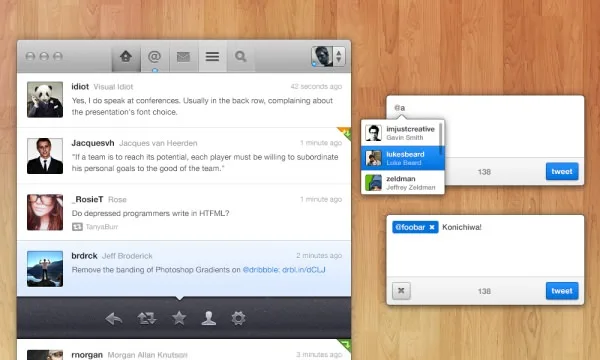
Task: Open the direct messages envelope icon
Action: tap(183, 57)
